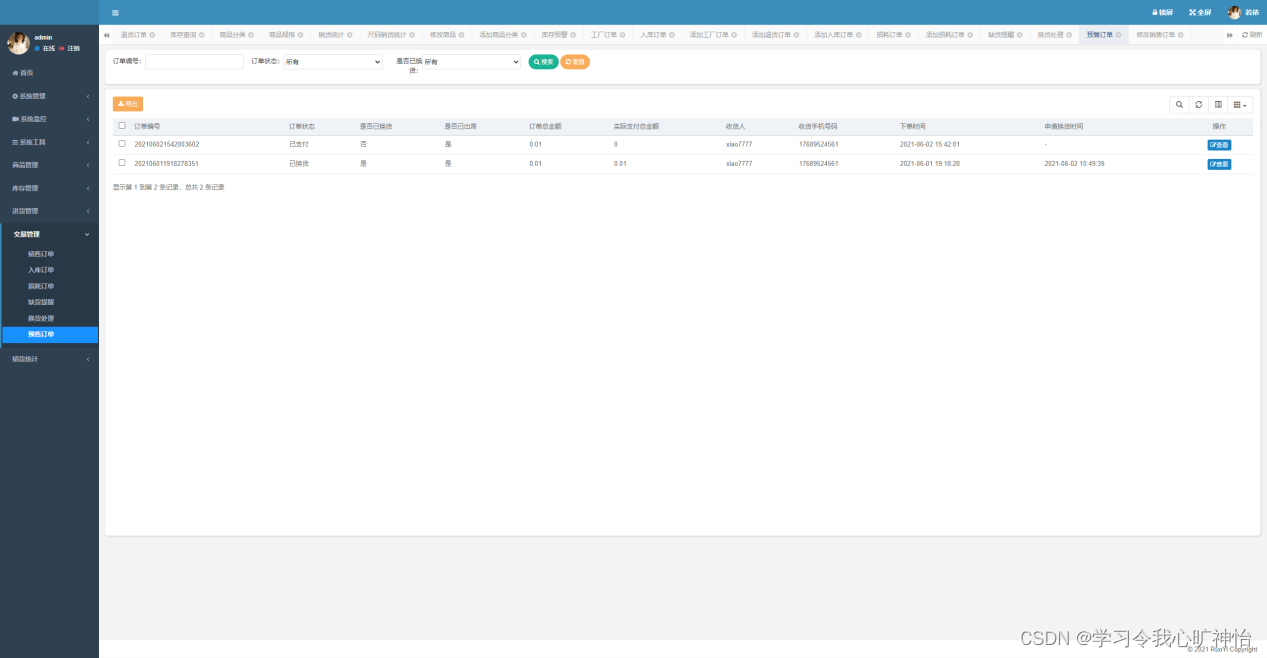Close the 缺货提醒 tab with its x icon
Viewport: 1267px width, 658px height.
[1019, 35]
